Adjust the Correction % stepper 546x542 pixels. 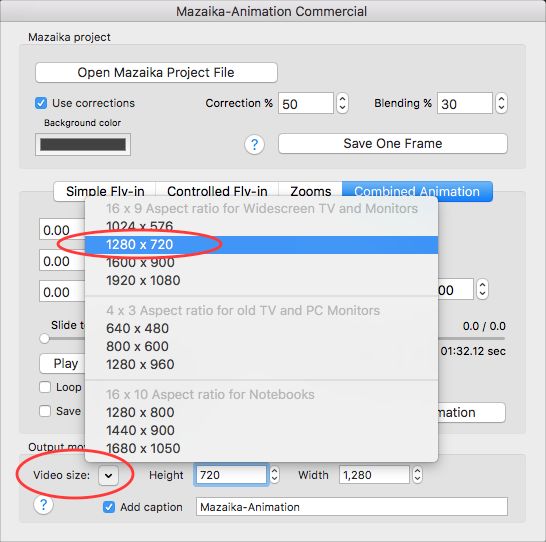coord(342,103)
